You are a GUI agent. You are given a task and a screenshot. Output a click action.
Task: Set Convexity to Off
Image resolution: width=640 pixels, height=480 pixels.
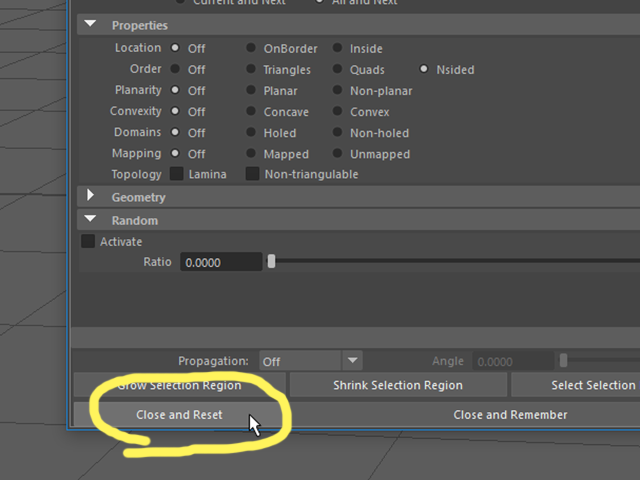175,111
